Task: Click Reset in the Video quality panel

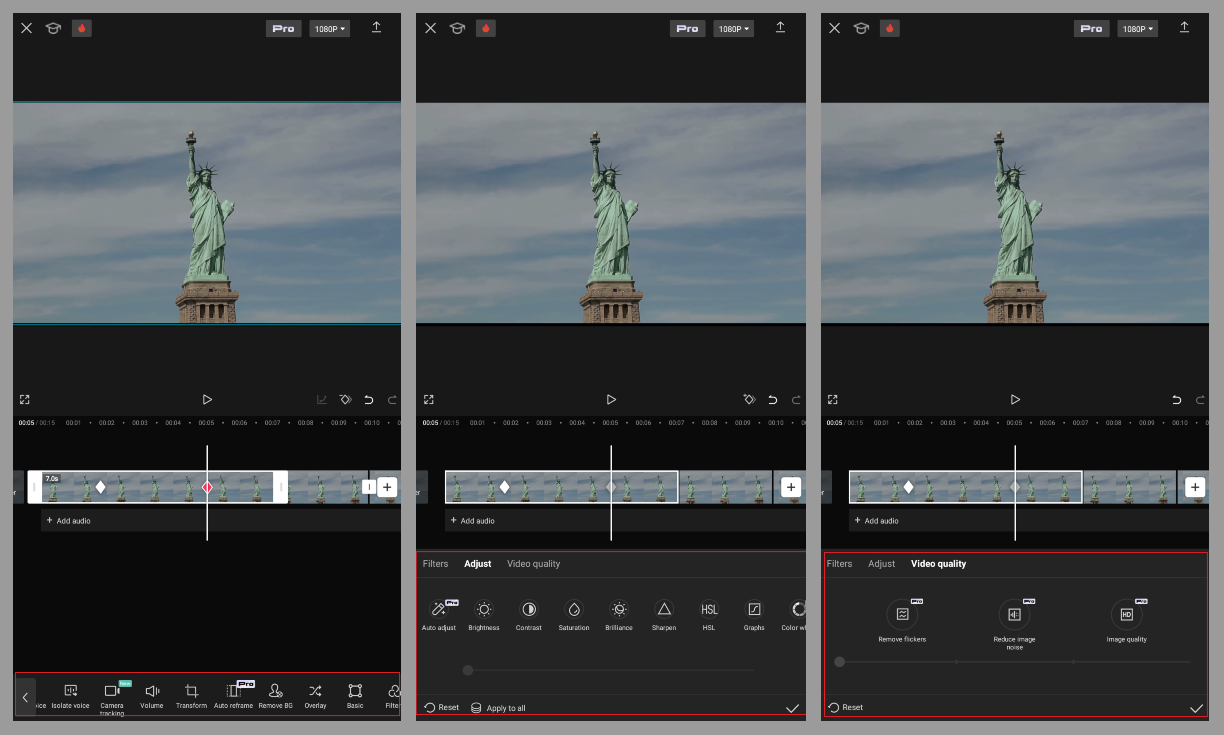Action: point(846,707)
